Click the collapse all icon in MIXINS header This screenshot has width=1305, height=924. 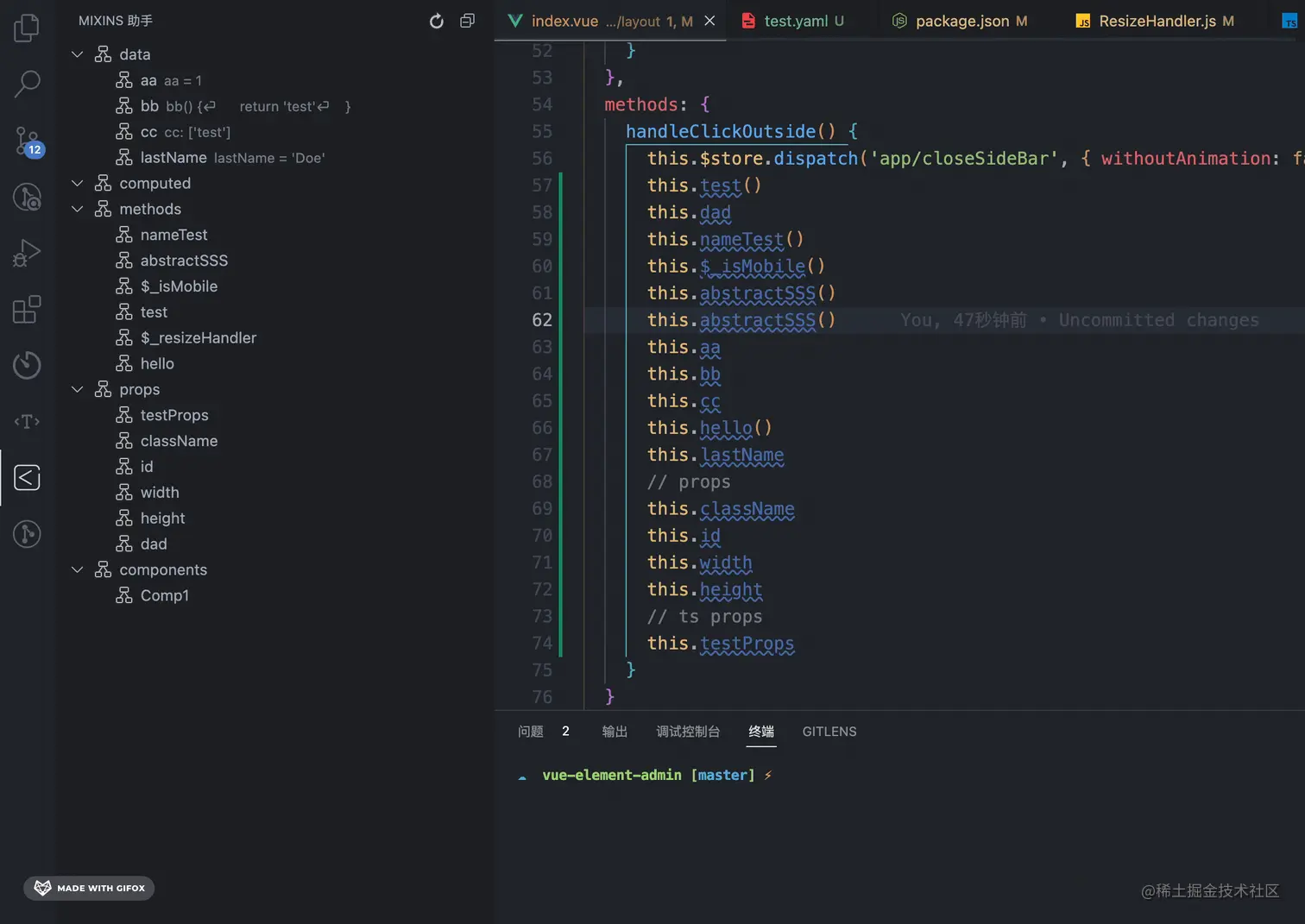pos(467,21)
